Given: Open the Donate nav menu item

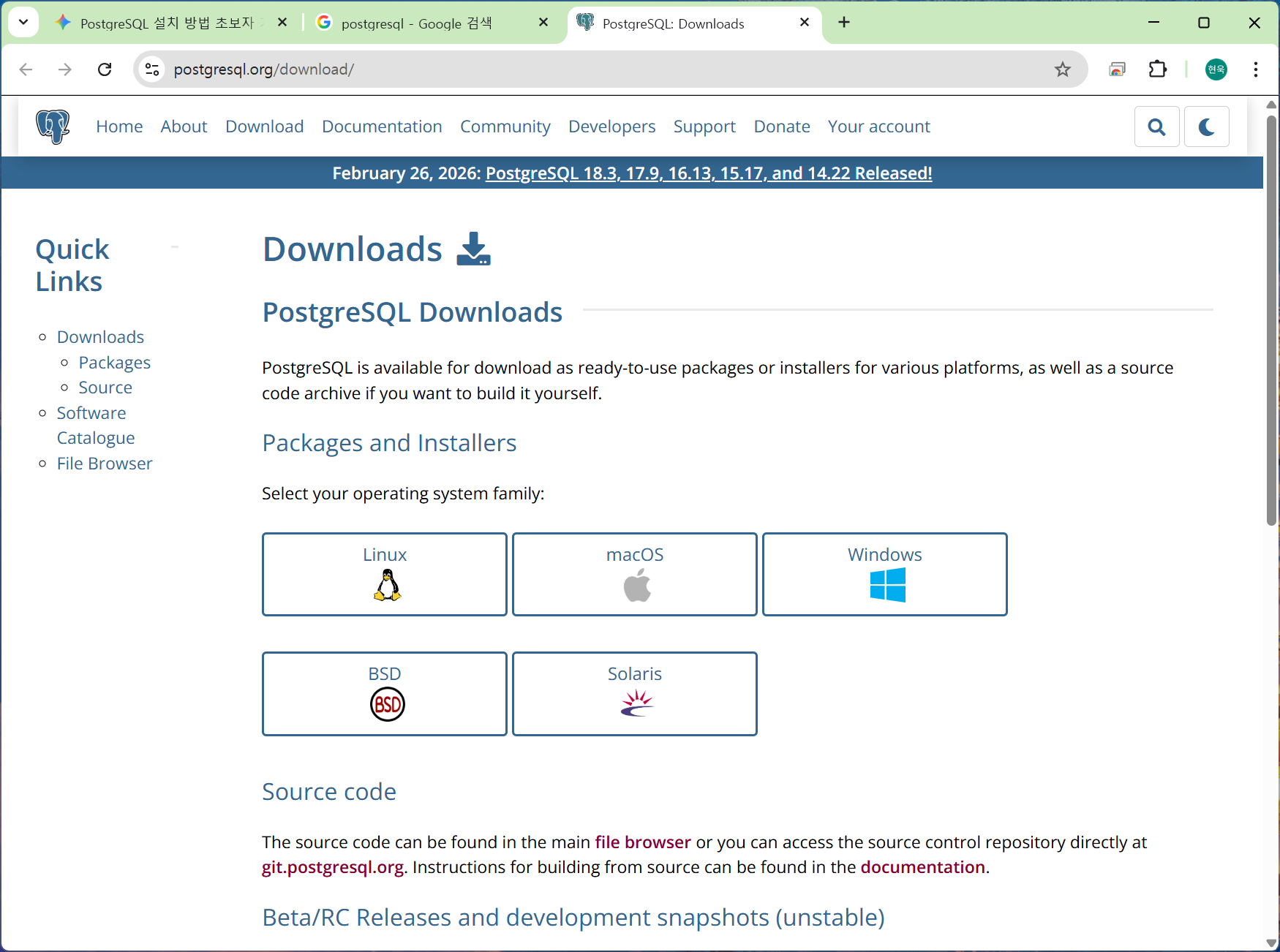Looking at the screenshot, I should click(x=782, y=126).
